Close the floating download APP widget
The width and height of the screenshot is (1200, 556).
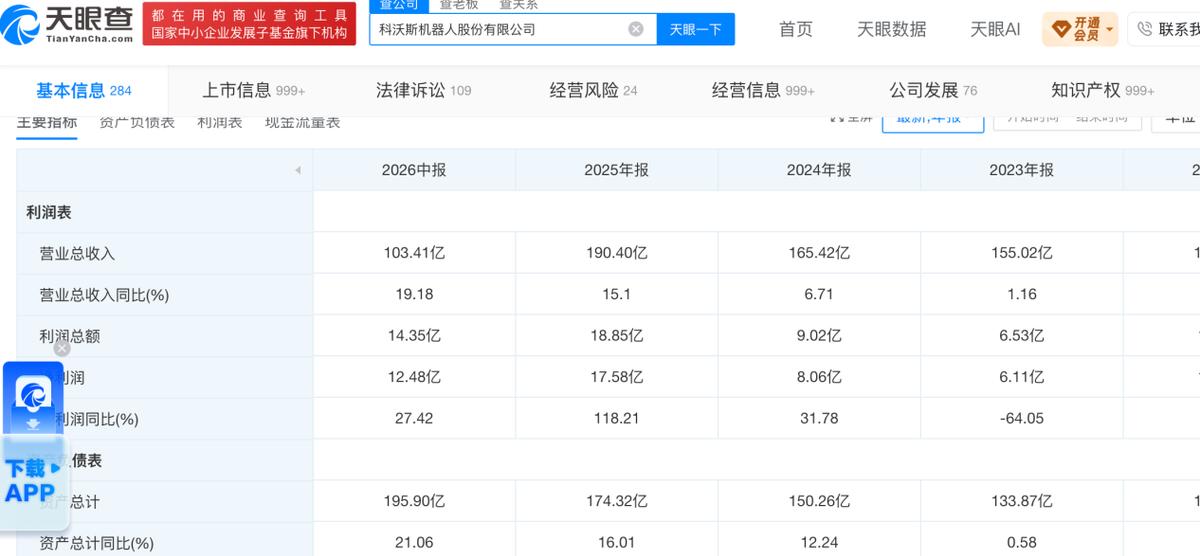click(x=62, y=348)
